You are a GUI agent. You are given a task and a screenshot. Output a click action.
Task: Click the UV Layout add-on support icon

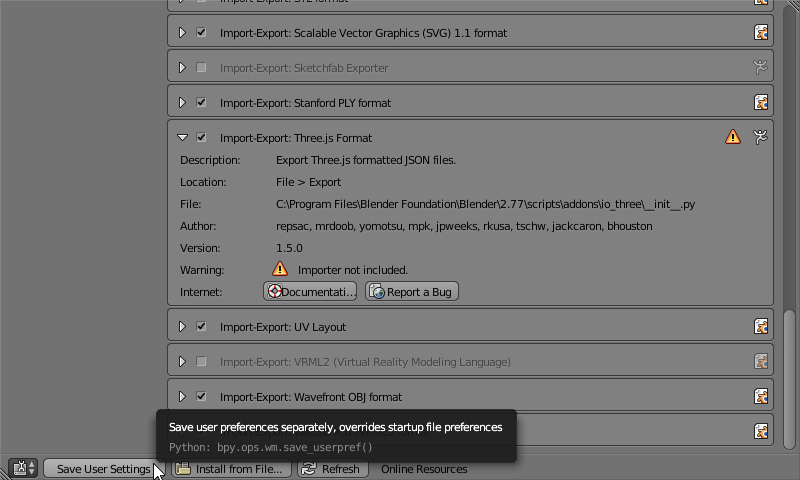coord(761,326)
